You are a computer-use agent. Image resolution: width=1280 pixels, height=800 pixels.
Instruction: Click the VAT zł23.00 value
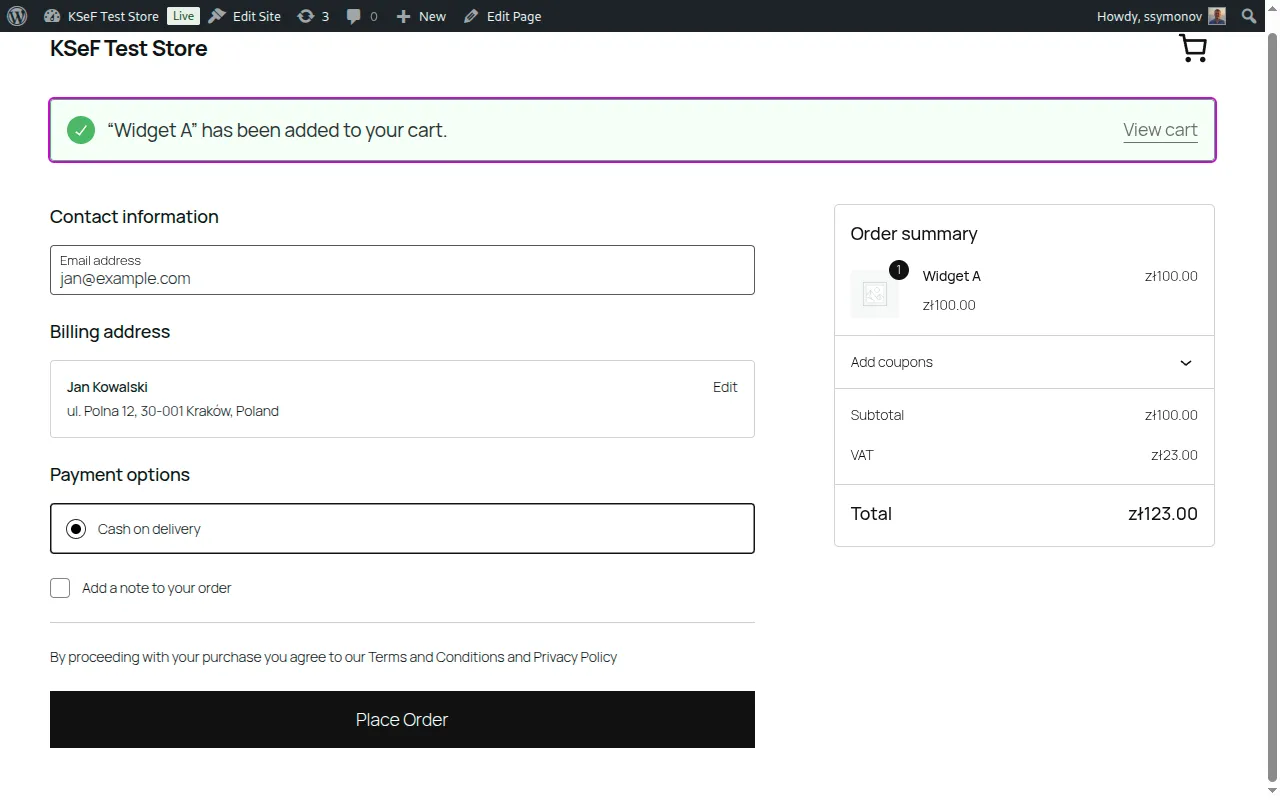(1174, 455)
